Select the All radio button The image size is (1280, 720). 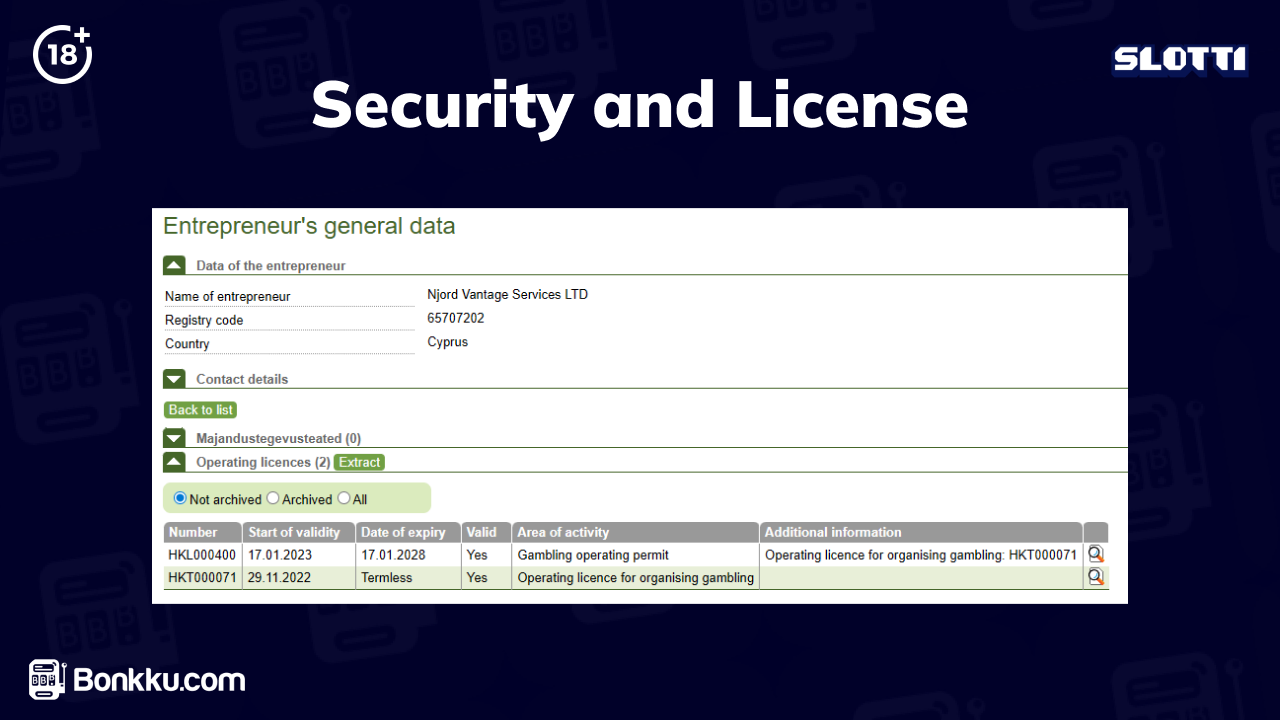tap(344, 498)
